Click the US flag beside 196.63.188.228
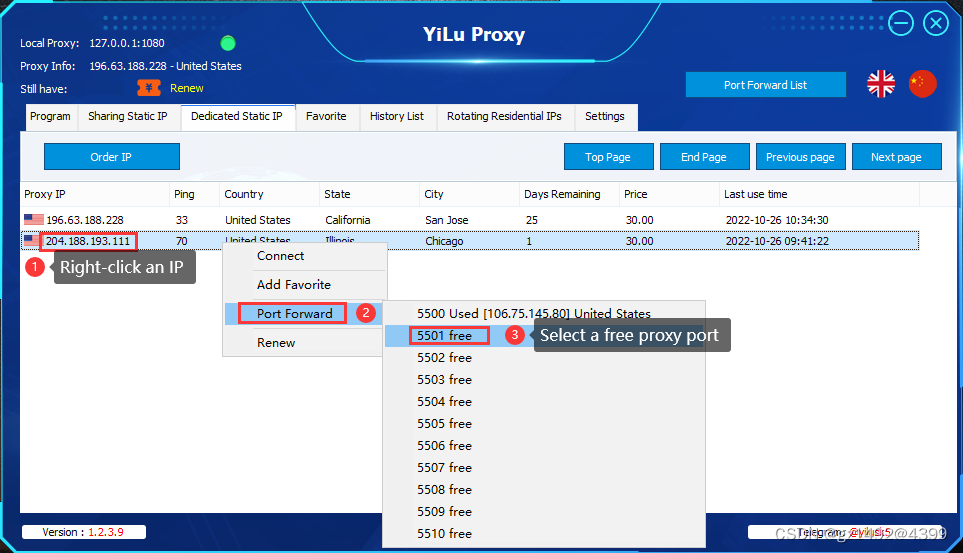The image size is (963, 553). (x=34, y=219)
